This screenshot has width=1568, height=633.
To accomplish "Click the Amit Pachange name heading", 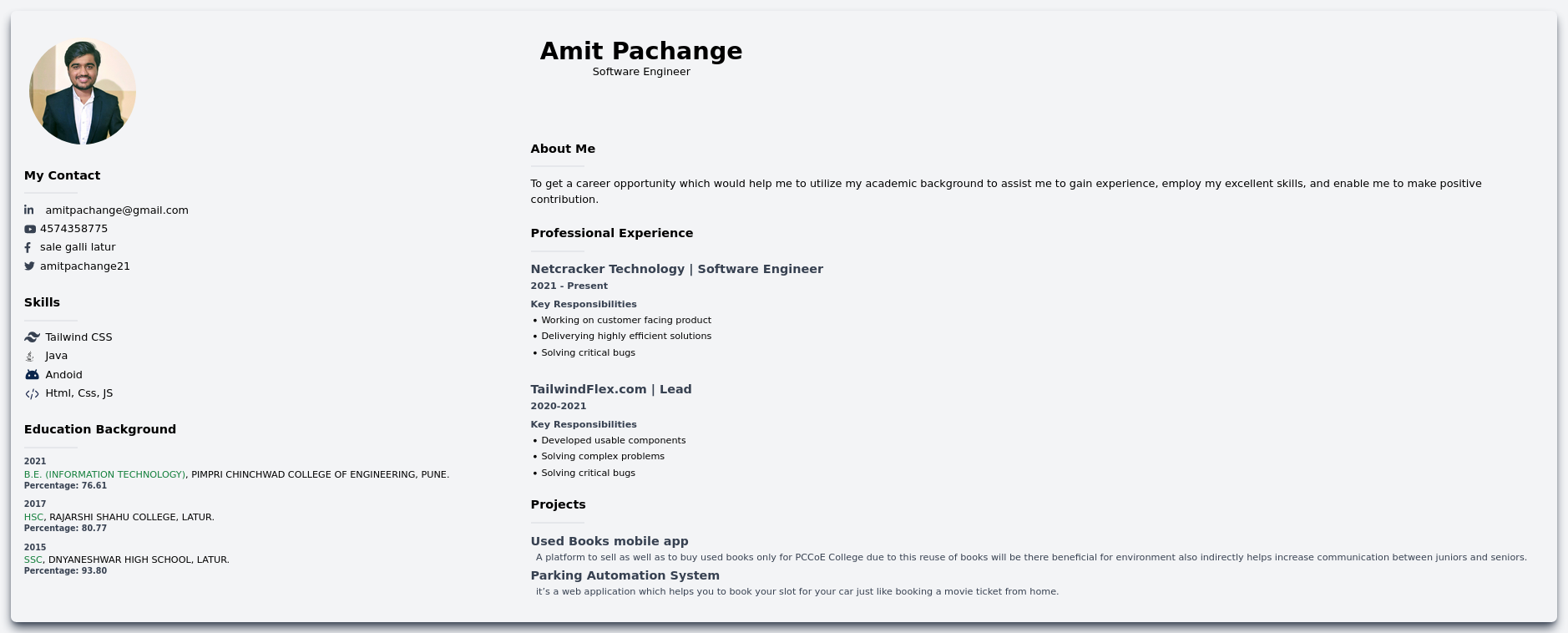I will [x=640, y=51].
